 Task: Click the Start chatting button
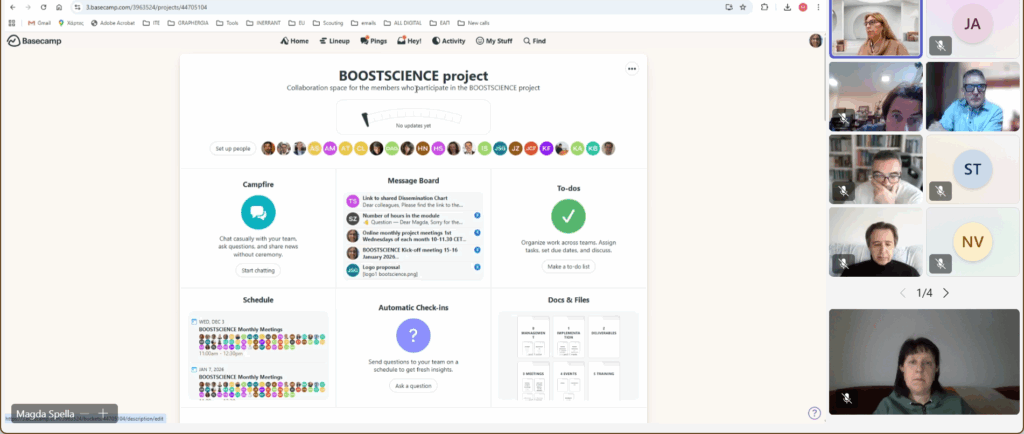[x=258, y=271]
